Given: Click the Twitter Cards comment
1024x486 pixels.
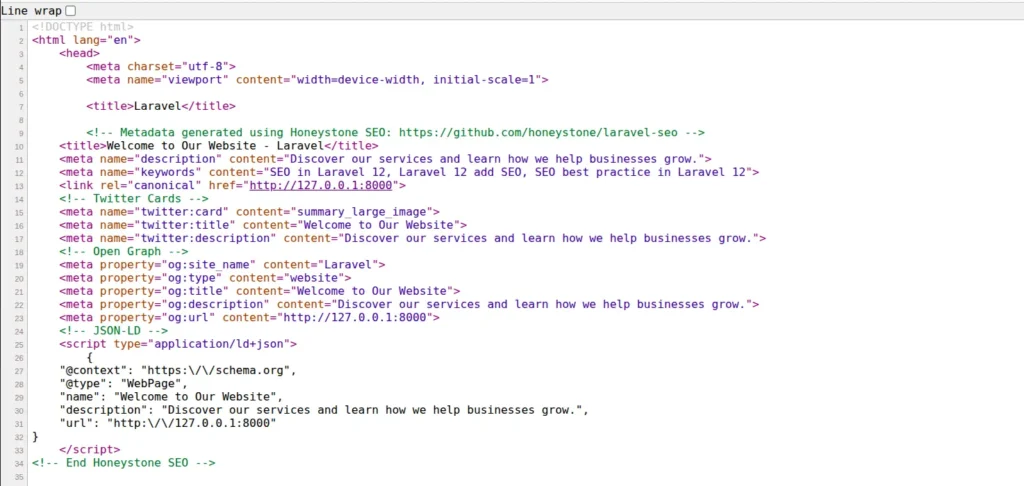Looking at the screenshot, I should click(134, 199).
